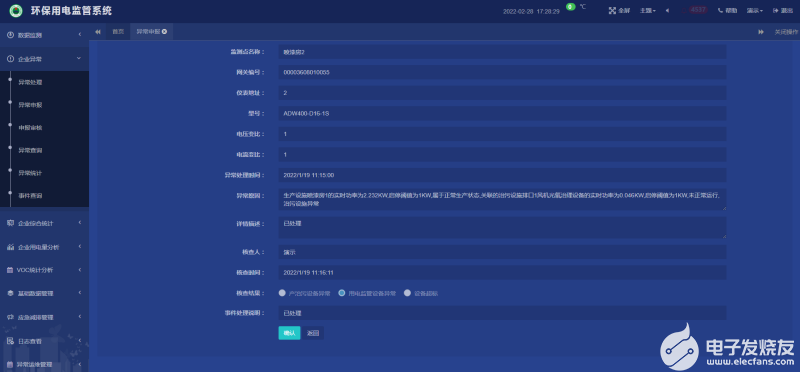Click the 核查人 input field

tap(502, 252)
